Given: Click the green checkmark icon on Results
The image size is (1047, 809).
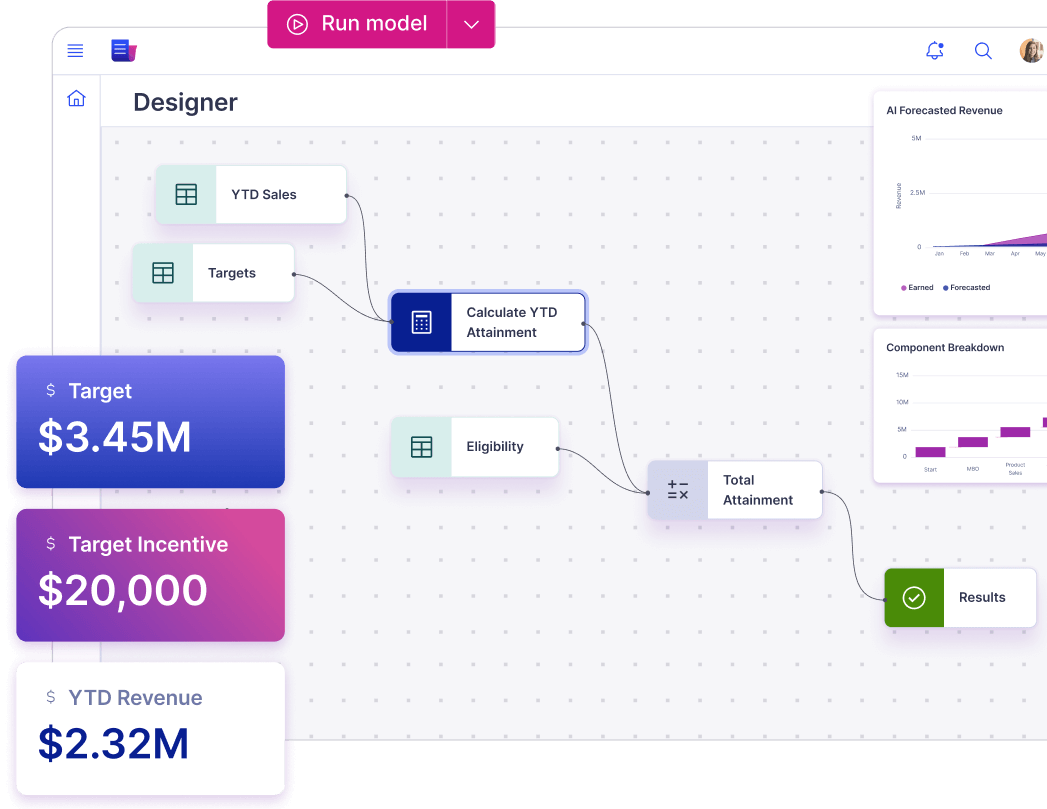Looking at the screenshot, I should [x=914, y=597].
